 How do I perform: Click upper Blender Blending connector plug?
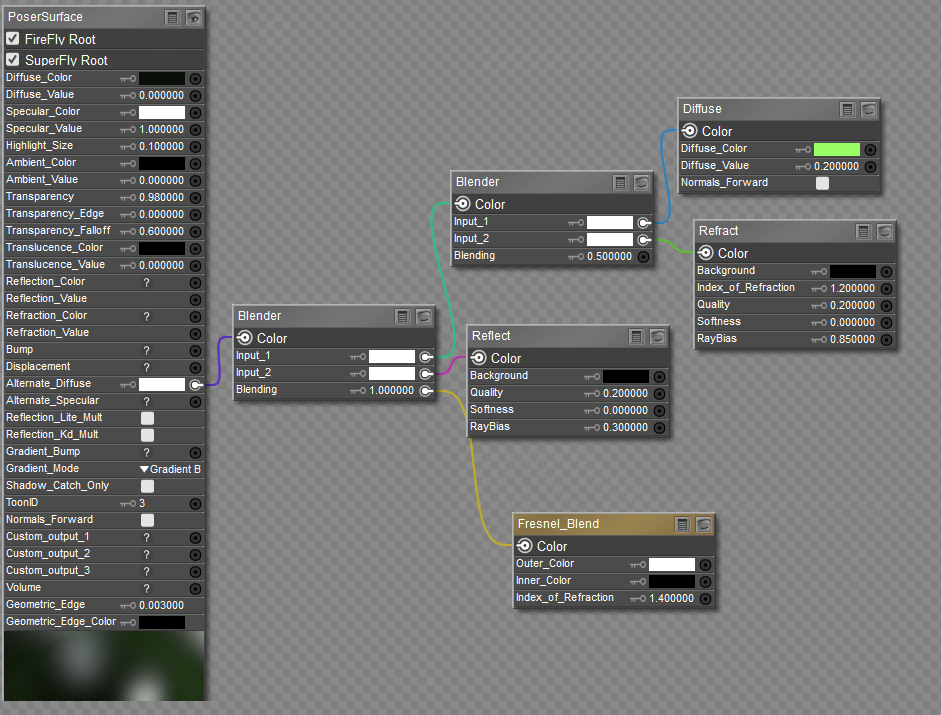(x=643, y=257)
